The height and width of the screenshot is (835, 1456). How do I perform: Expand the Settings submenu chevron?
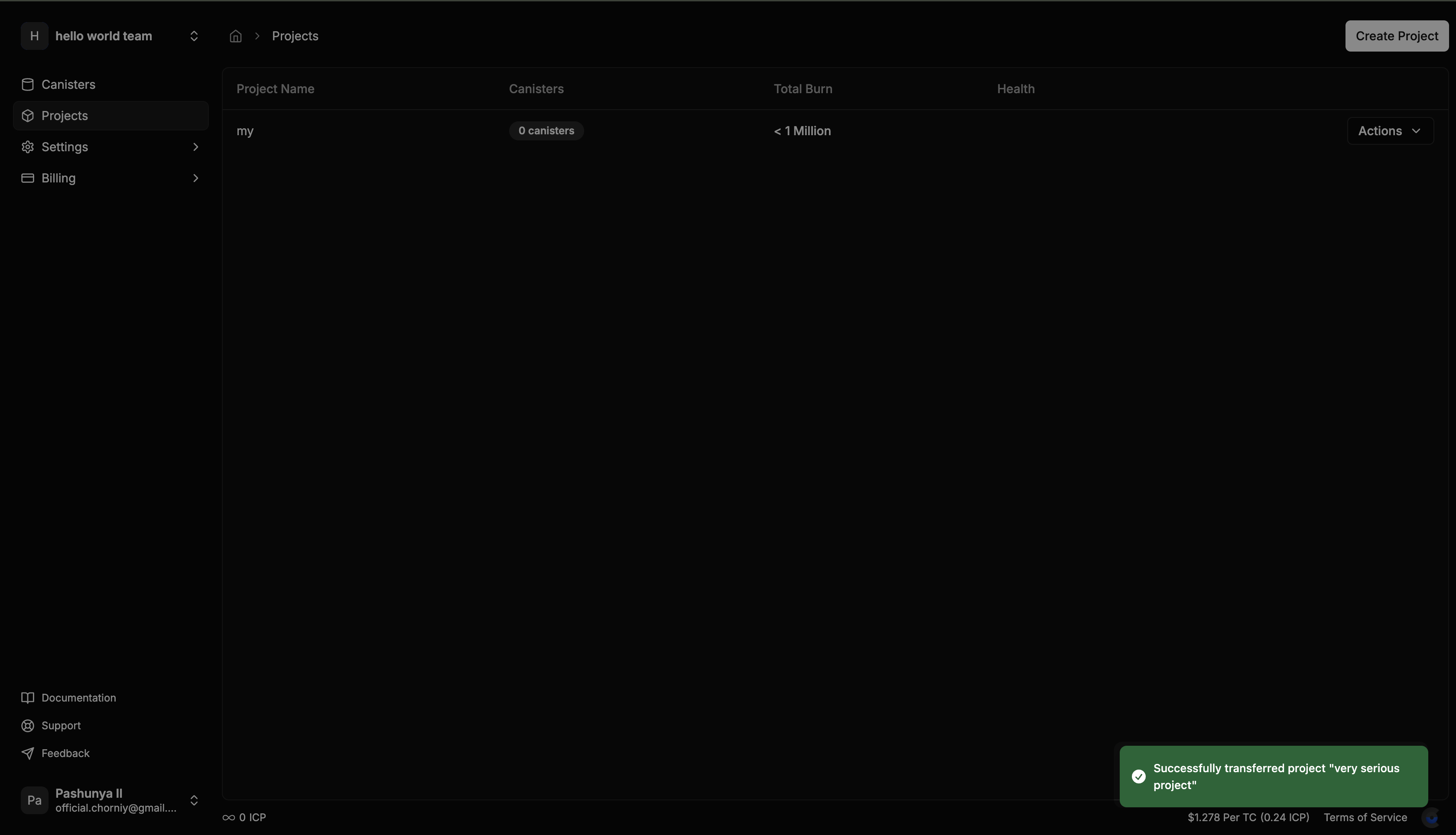195,147
